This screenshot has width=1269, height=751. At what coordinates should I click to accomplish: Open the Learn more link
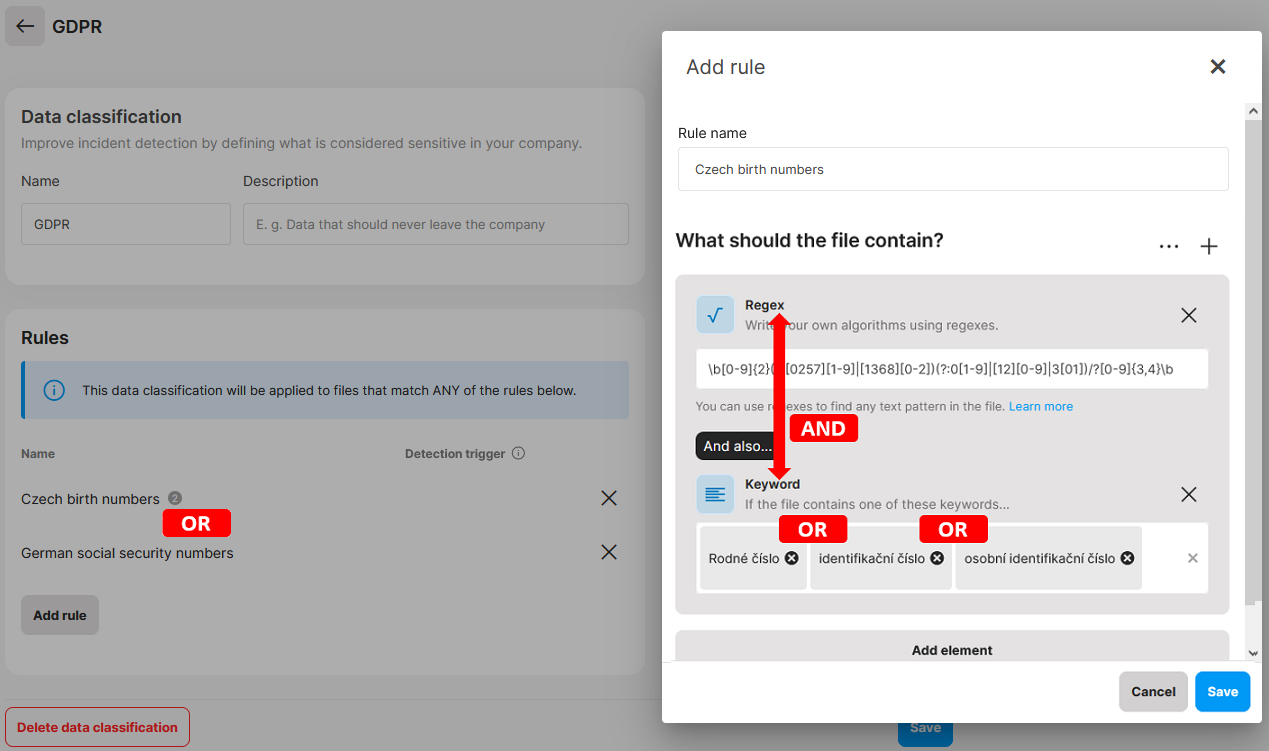coord(1040,406)
